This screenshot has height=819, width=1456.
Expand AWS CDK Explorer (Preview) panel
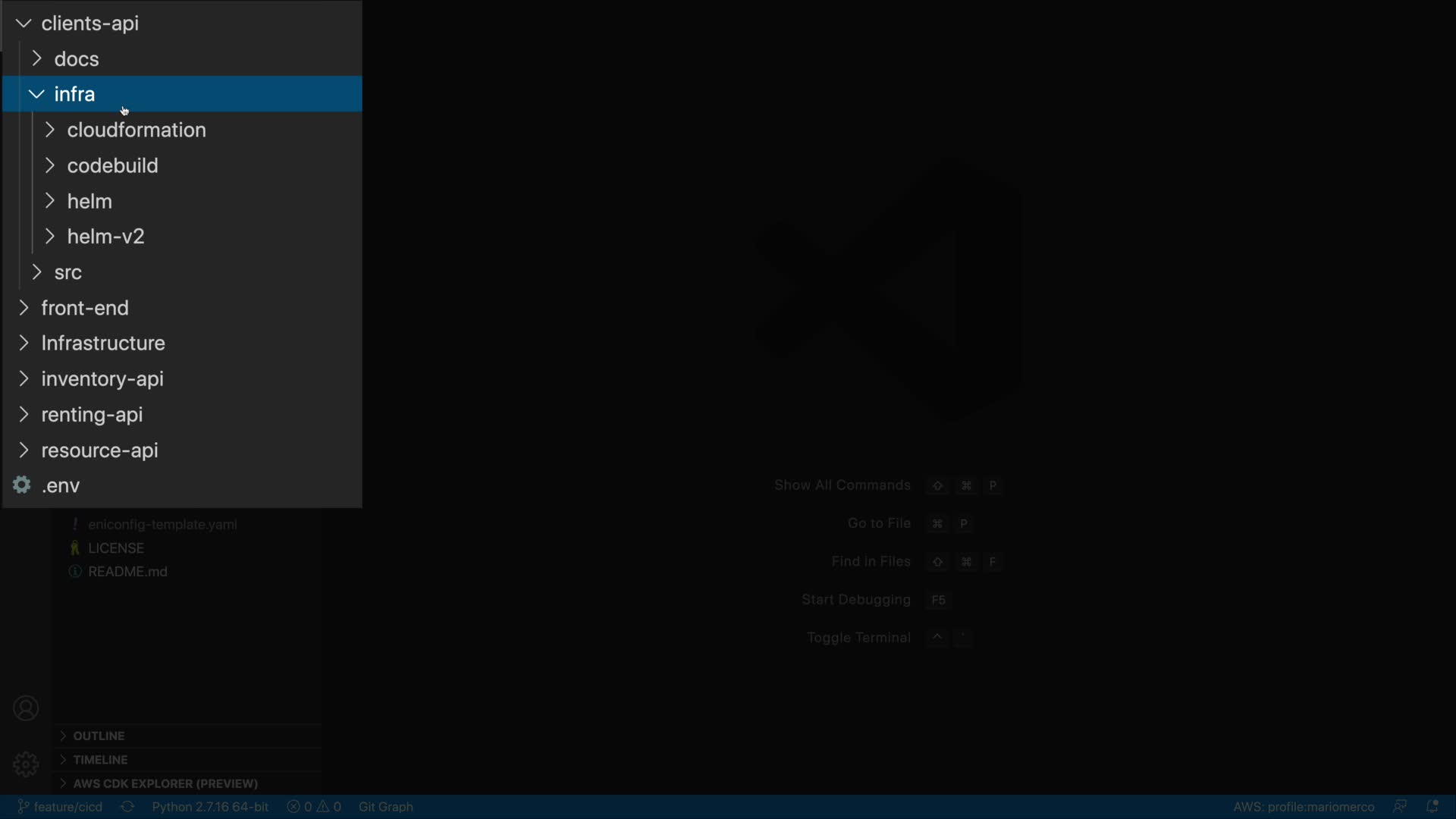pos(165,783)
